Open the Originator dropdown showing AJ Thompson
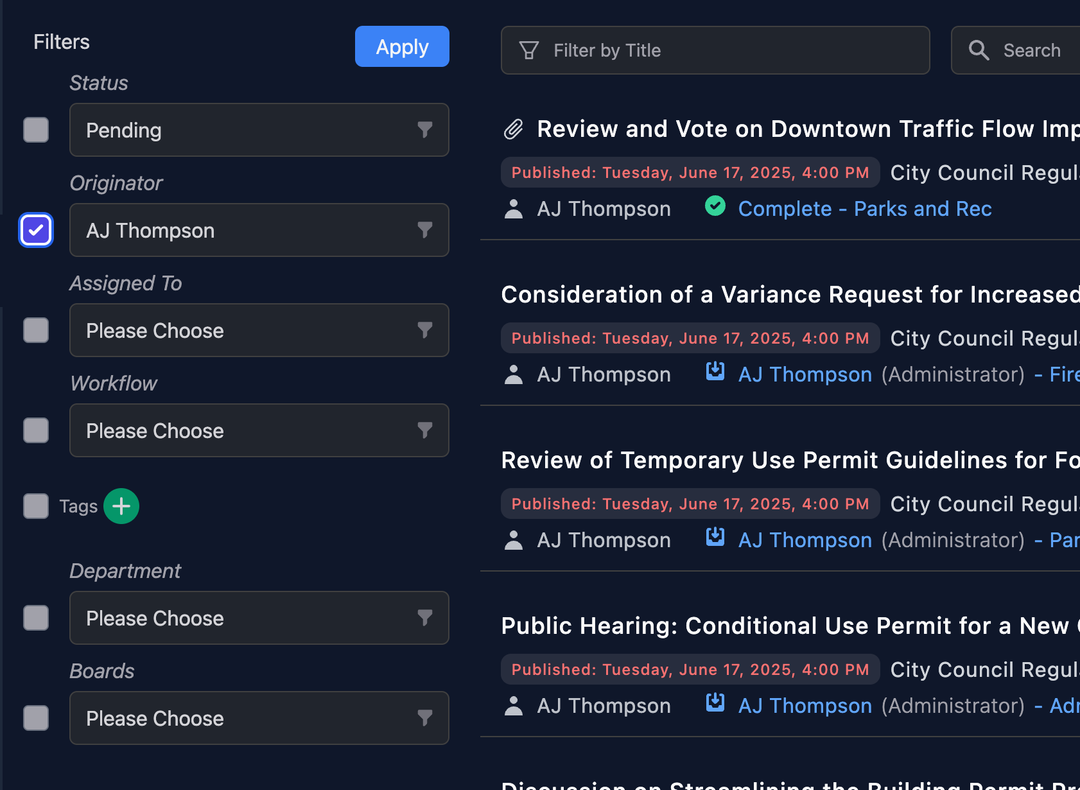Viewport: 1080px width, 790px height. tap(259, 230)
